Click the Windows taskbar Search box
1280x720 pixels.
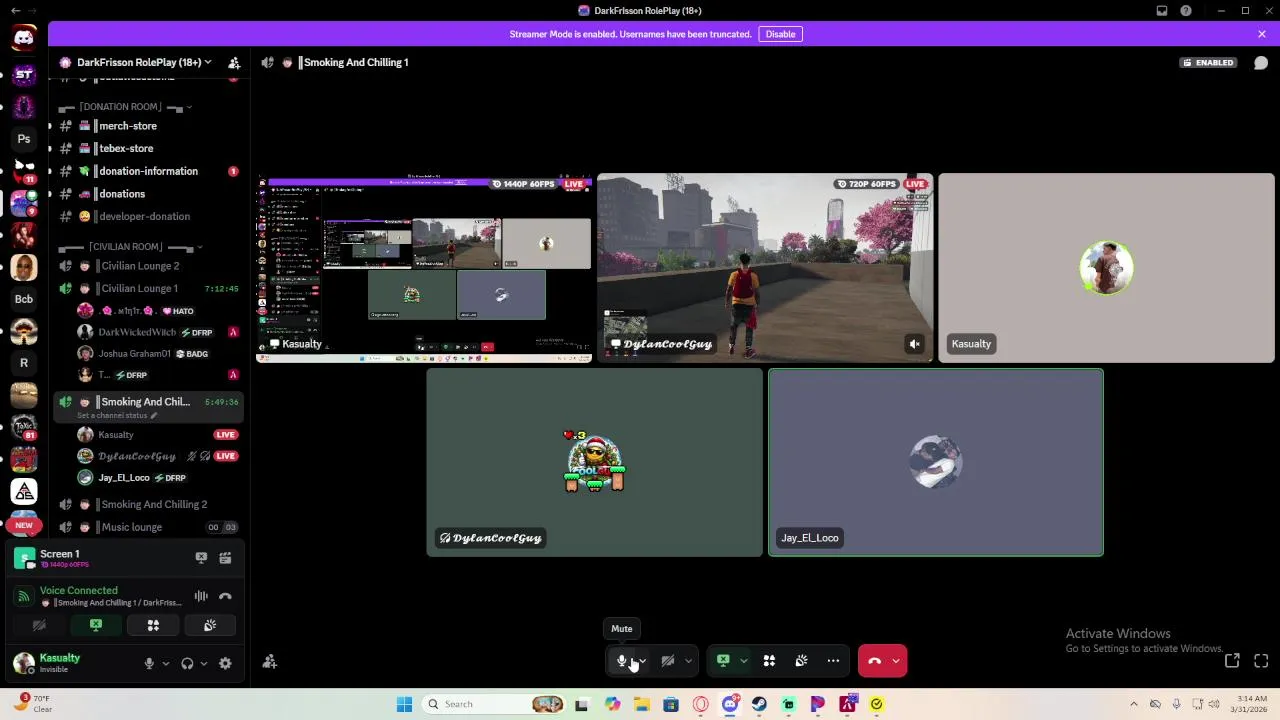494,704
